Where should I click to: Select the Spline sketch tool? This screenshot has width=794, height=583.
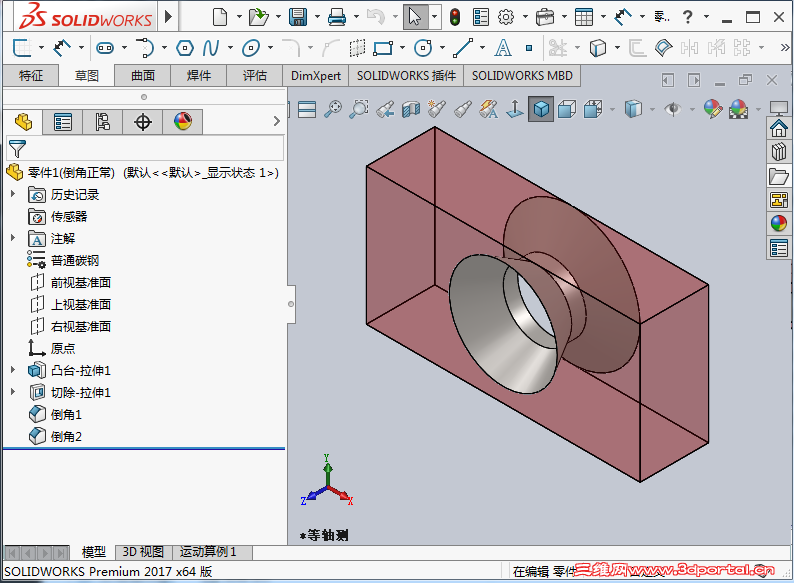click(210, 48)
